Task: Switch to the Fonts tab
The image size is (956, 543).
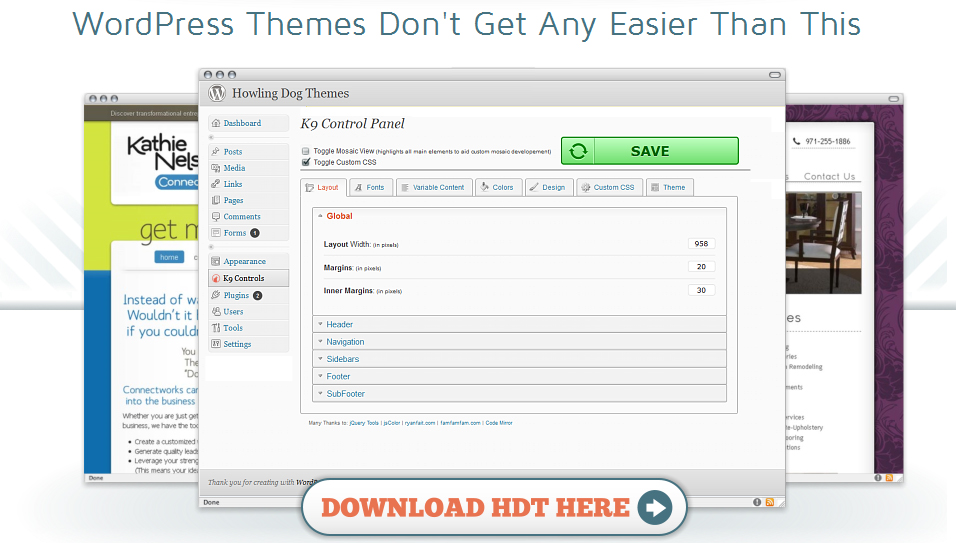Action: [370, 188]
